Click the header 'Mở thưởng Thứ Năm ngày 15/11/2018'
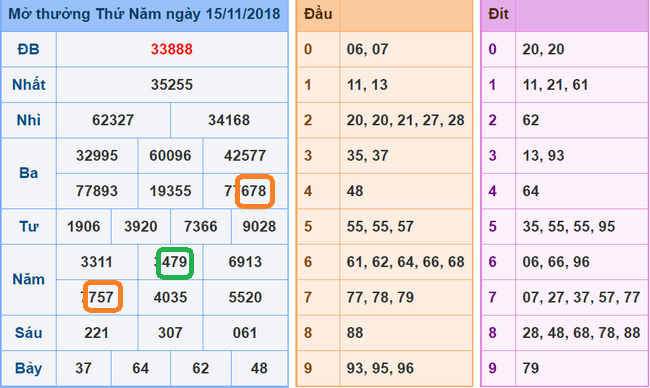 click(144, 14)
